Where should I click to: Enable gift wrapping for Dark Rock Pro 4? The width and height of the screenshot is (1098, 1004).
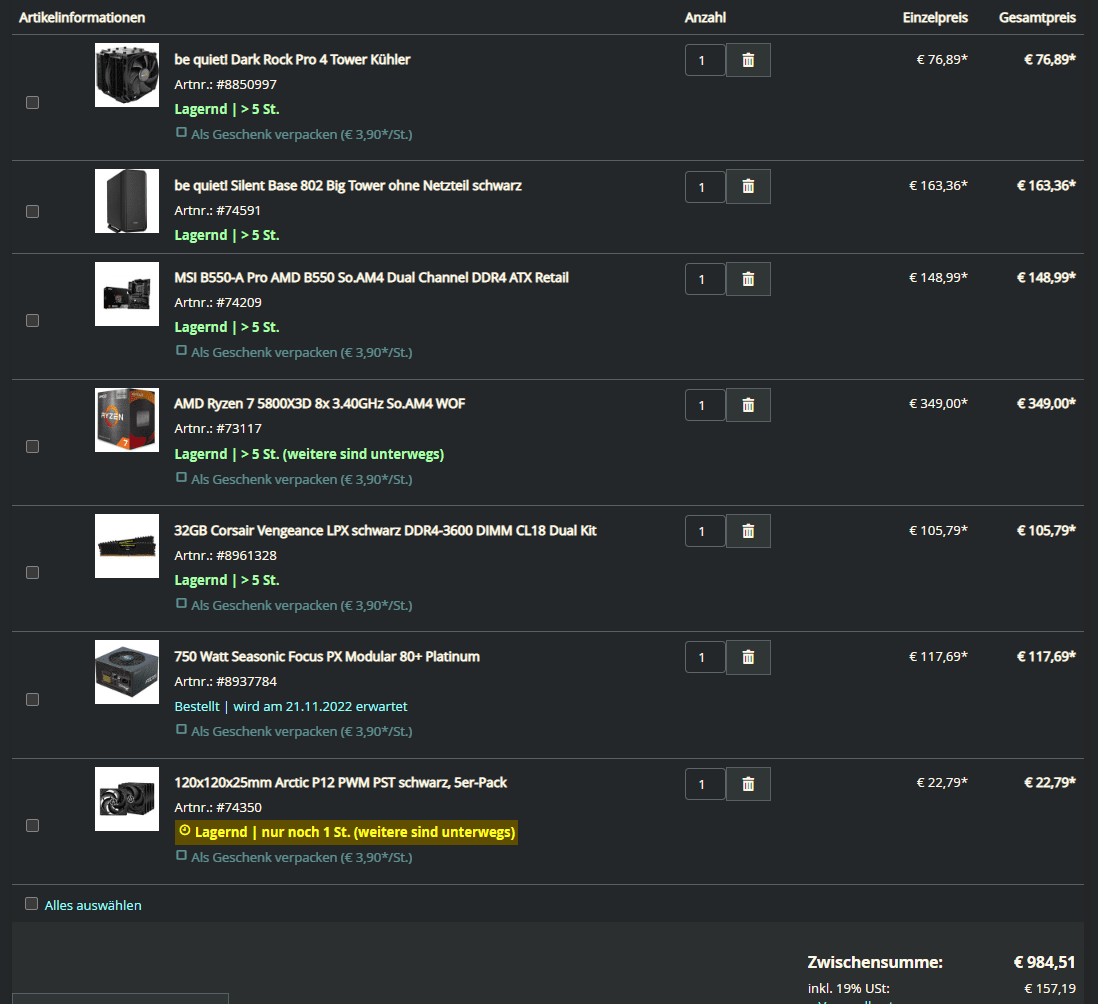point(181,132)
